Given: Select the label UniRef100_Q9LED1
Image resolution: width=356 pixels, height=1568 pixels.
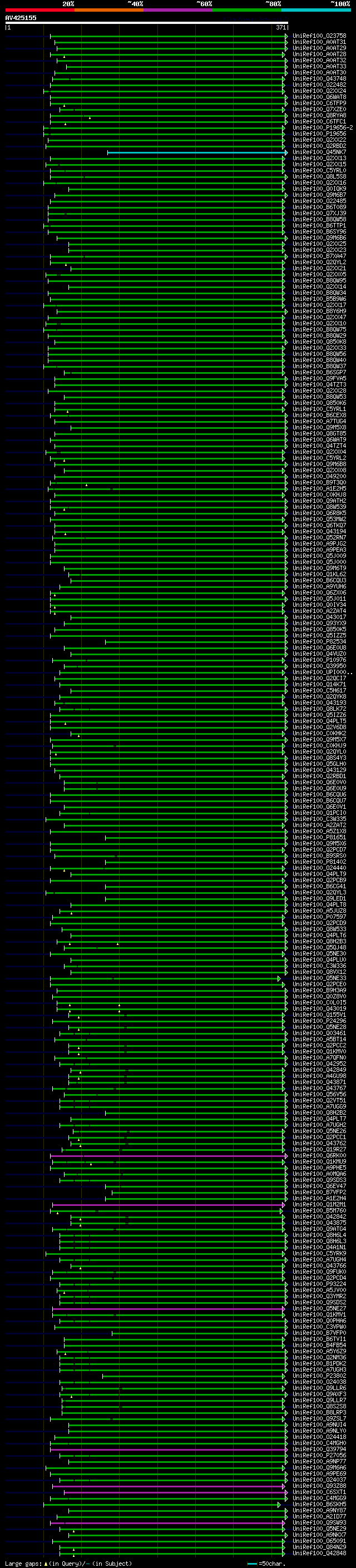Looking at the screenshot, I should [319, 898].
